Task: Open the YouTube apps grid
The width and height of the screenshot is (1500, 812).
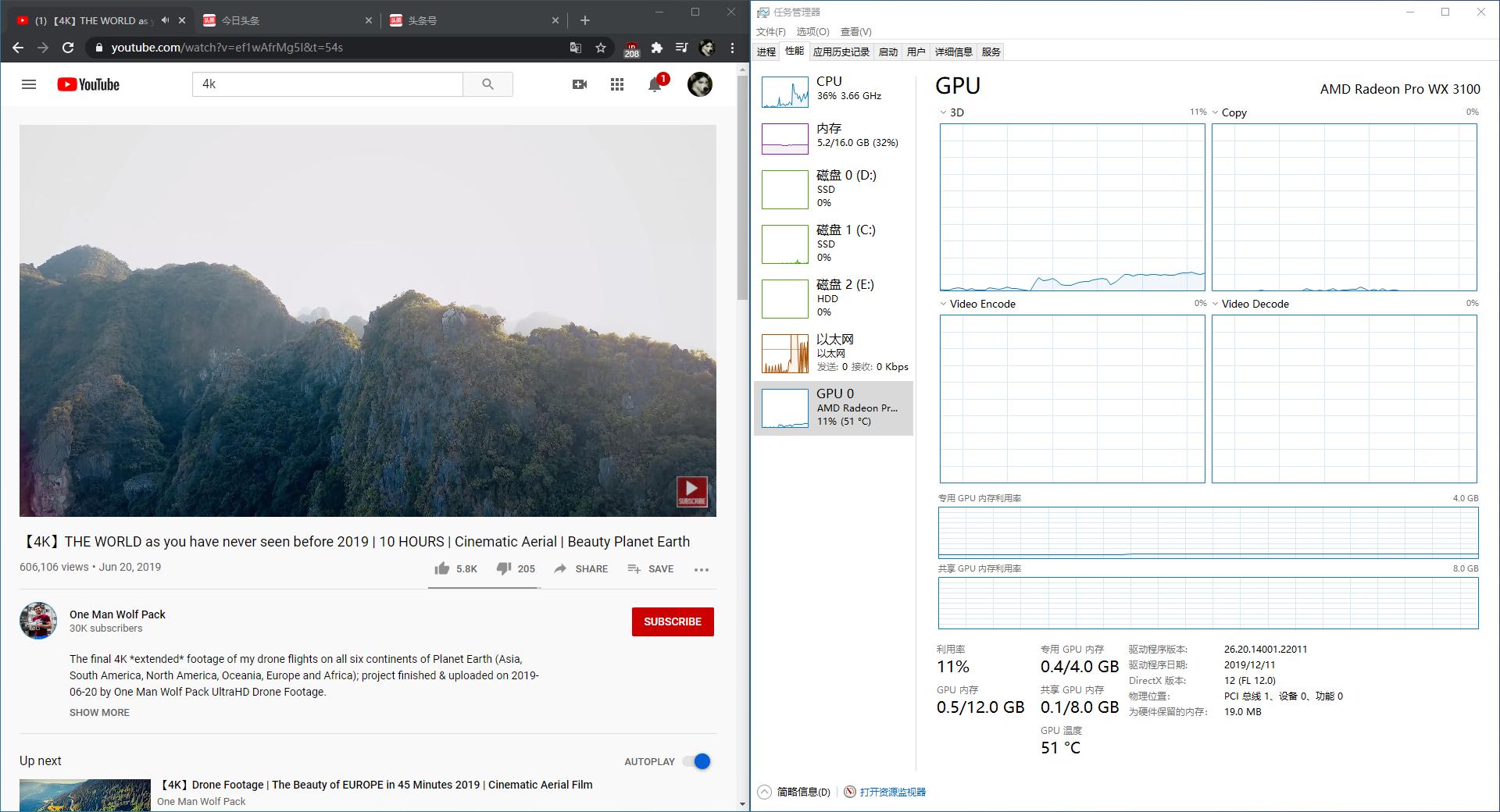Action: pyautogui.click(x=617, y=84)
